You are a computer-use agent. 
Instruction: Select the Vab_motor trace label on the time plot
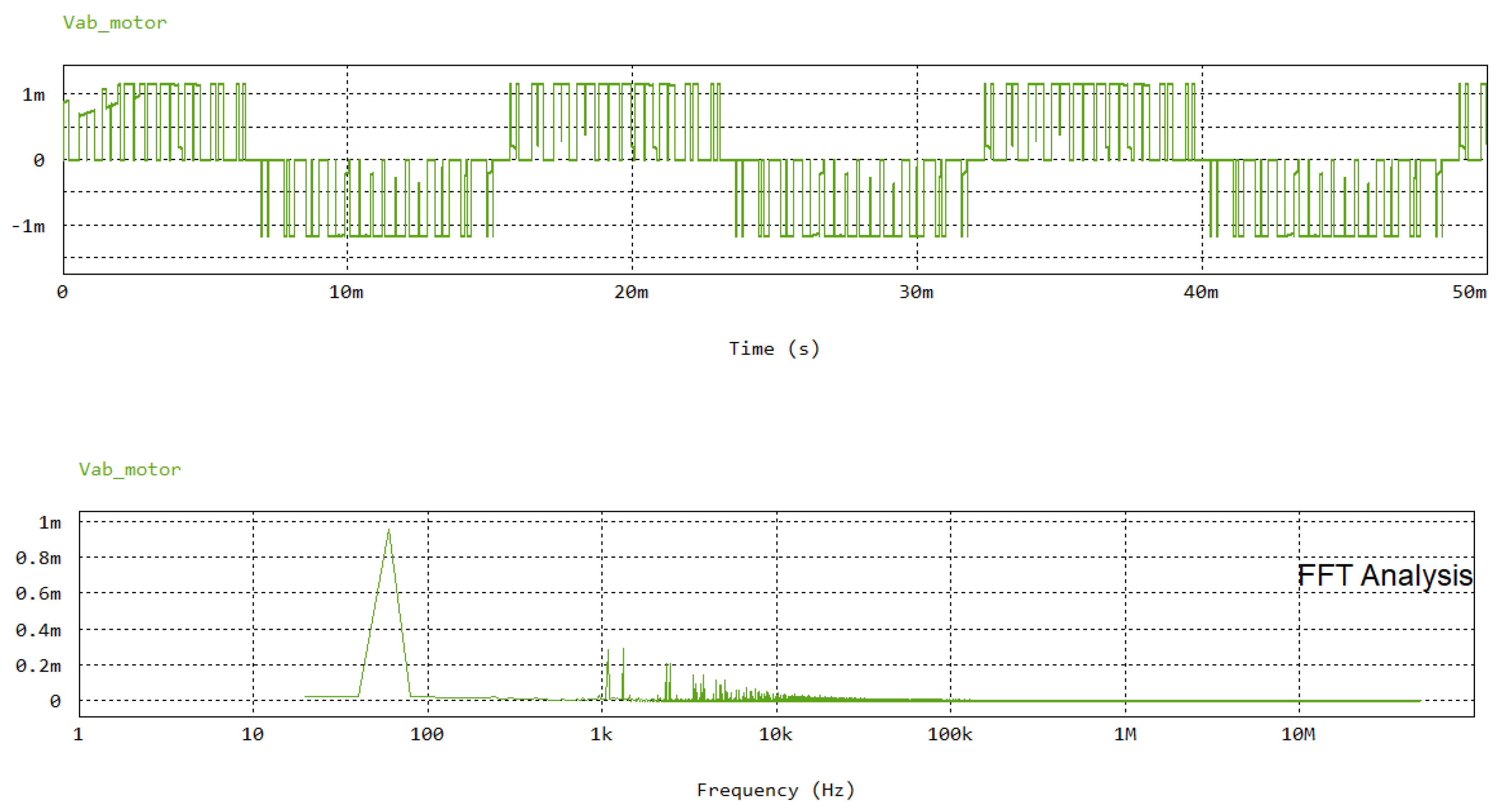point(115,23)
